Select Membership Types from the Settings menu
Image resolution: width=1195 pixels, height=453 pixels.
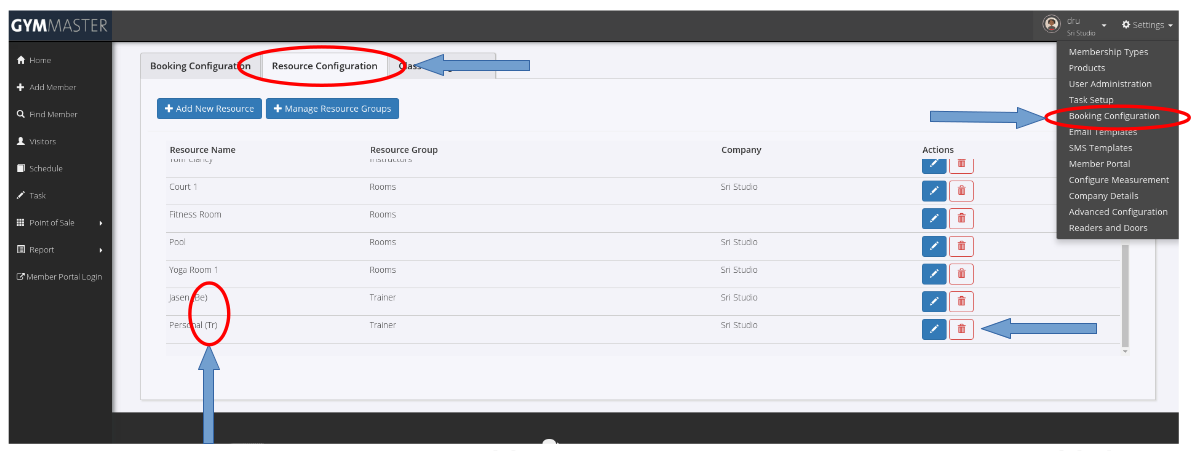click(x=1108, y=52)
